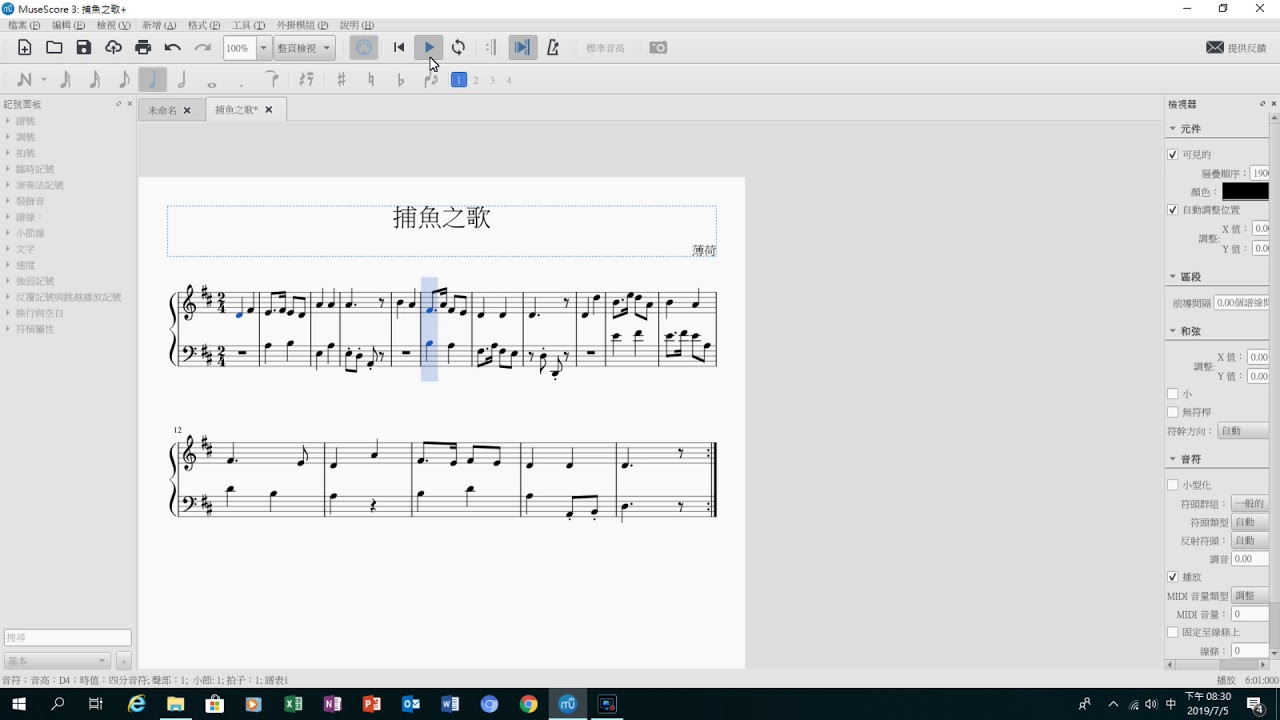Toggle the 播放 checkbox
Viewport: 1280px width, 720px height.
click(1173, 577)
